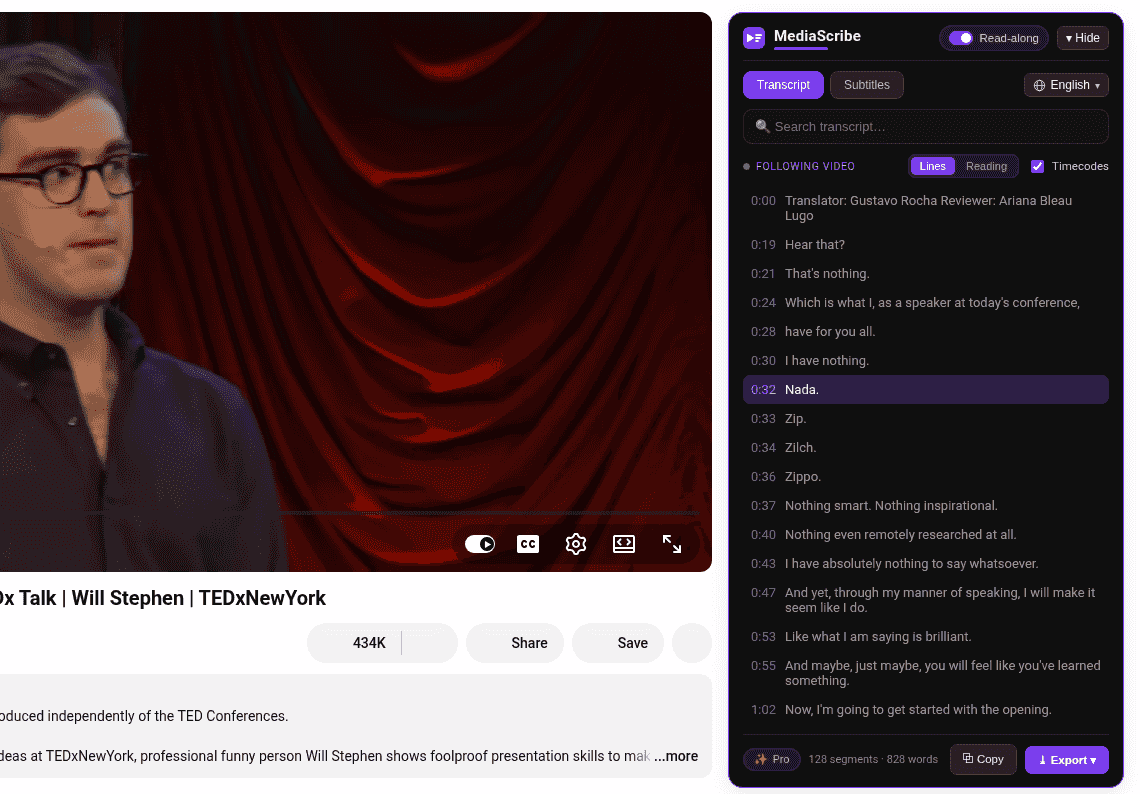Open the Pro upgrade badge
Image resolution: width=1140 pixels, height=794 pixels.
pos(771,759)
